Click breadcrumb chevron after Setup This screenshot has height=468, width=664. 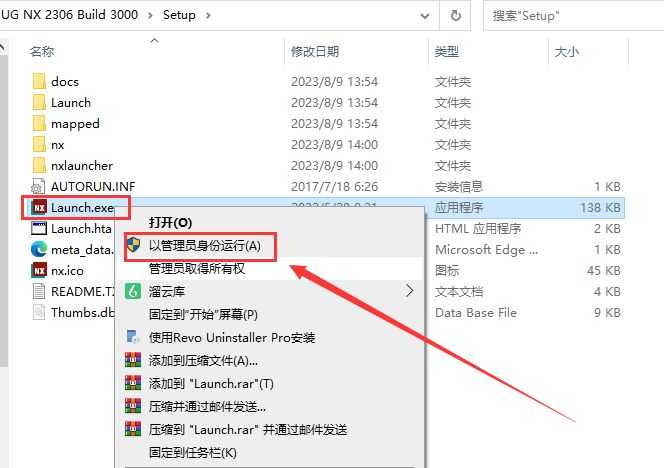point(208,16)
